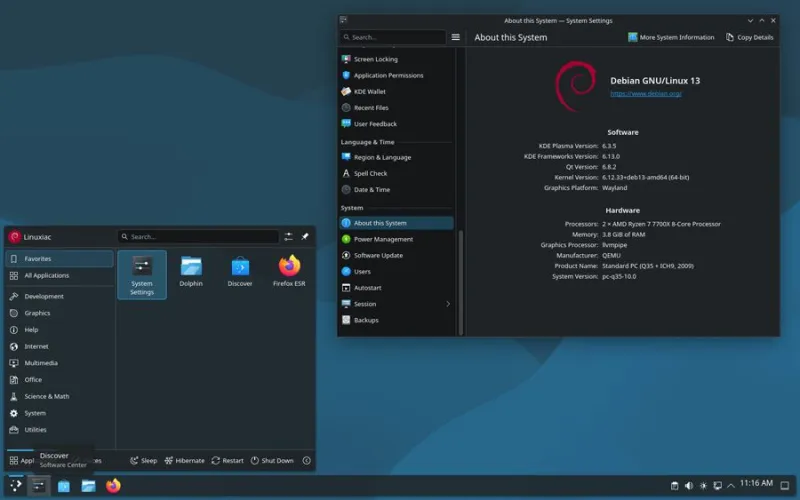The width and height of the screenshot is (800, 500).
Task: Launch Dolphin file manager from favorites
Action: click(191, 272)
